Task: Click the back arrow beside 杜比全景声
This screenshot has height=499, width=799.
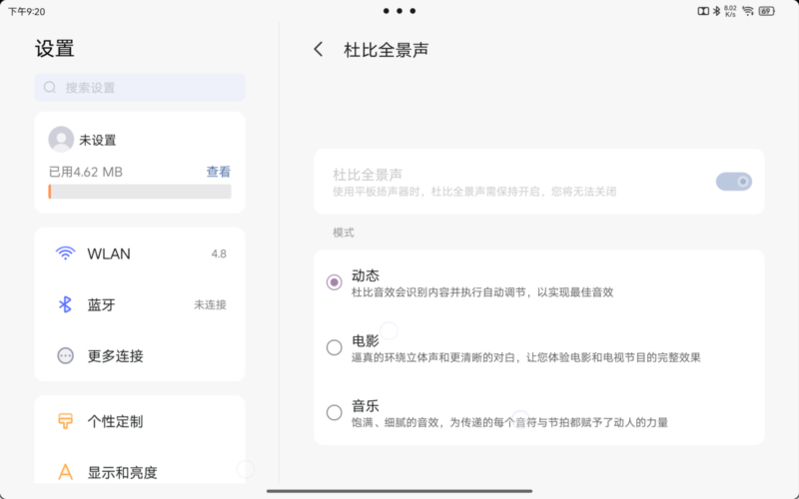Action: click(318, 49)
